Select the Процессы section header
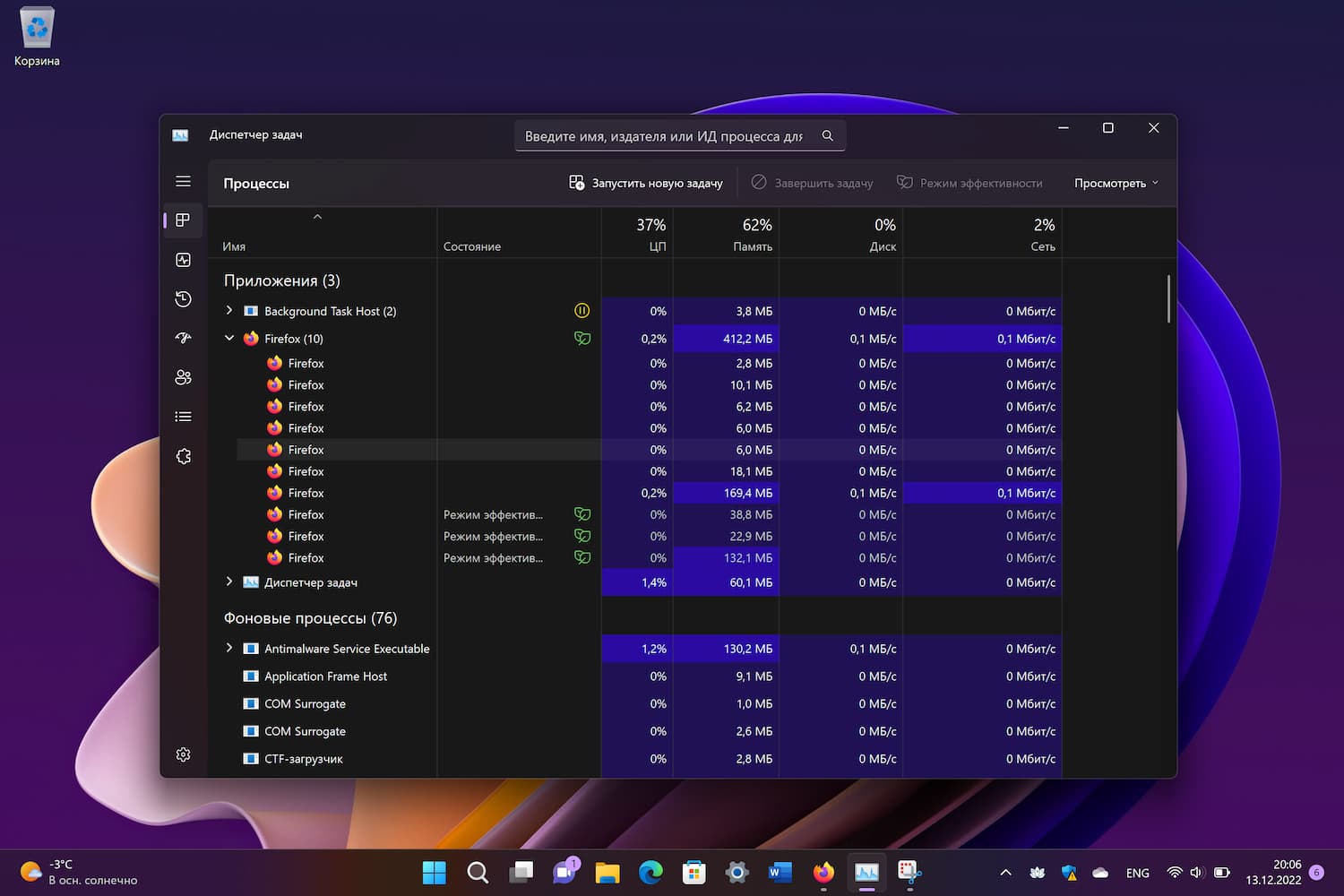 (x=255, y=183)
